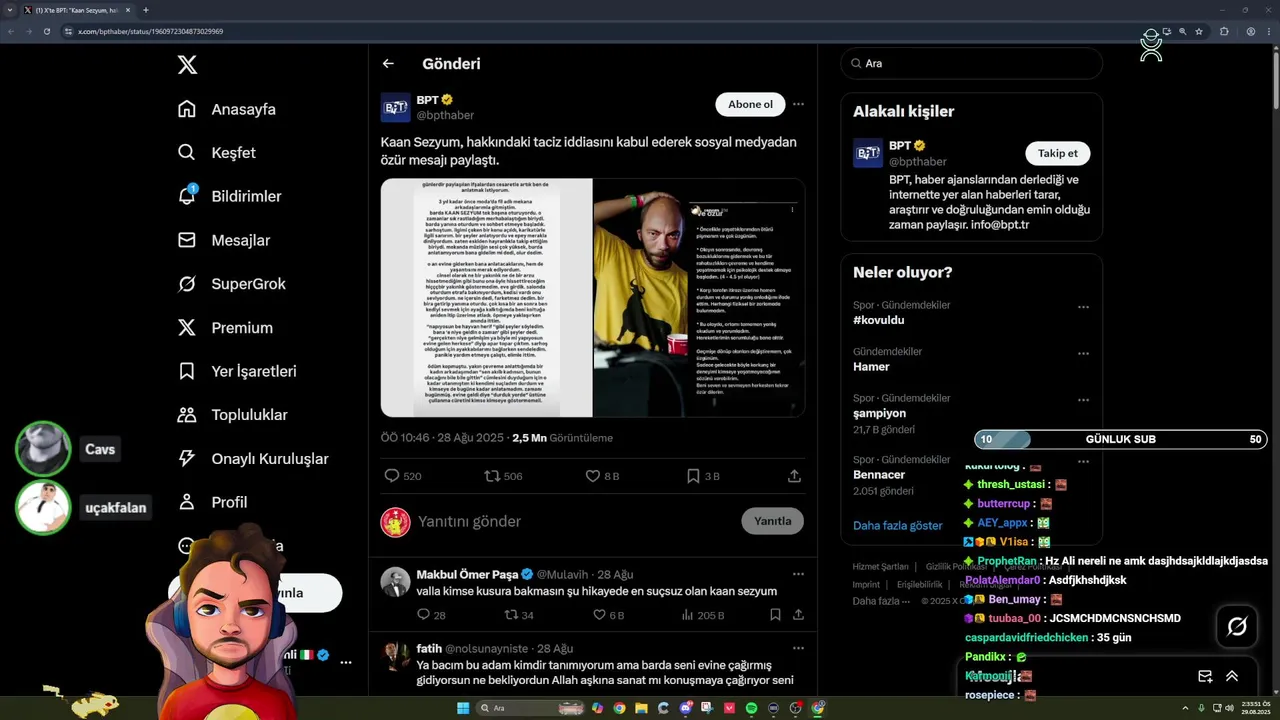Screen dimensions: 1280x720
Task: Expand the messages drawer with double chevron
Action: coord(1232,676)
